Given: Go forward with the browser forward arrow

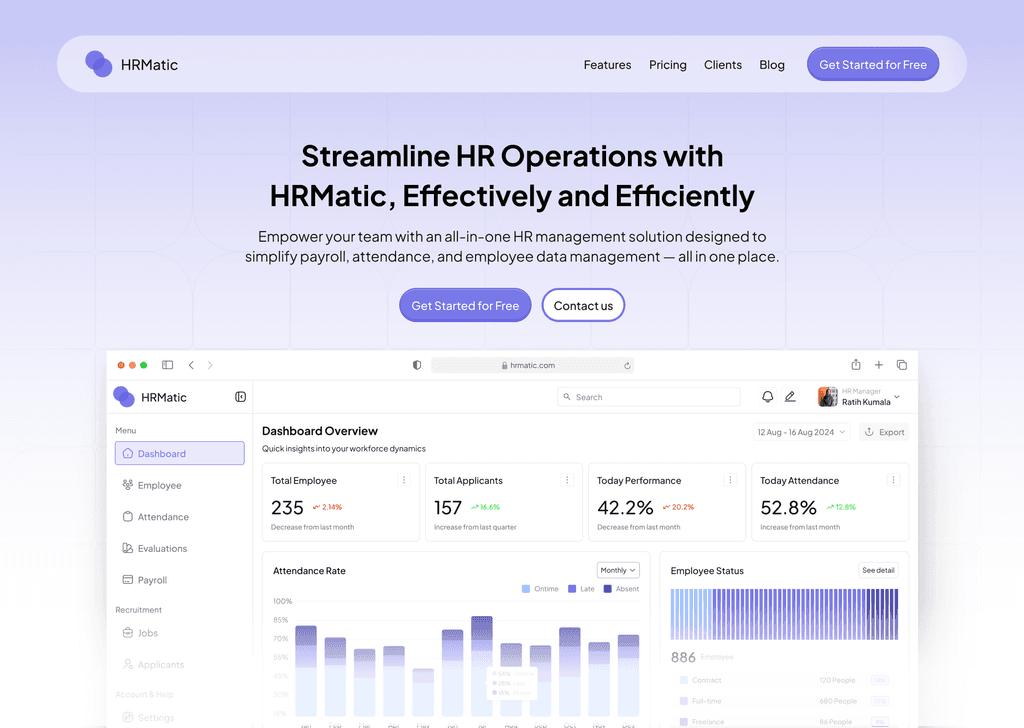Looking at the screenshot, I should click(210, 365).
